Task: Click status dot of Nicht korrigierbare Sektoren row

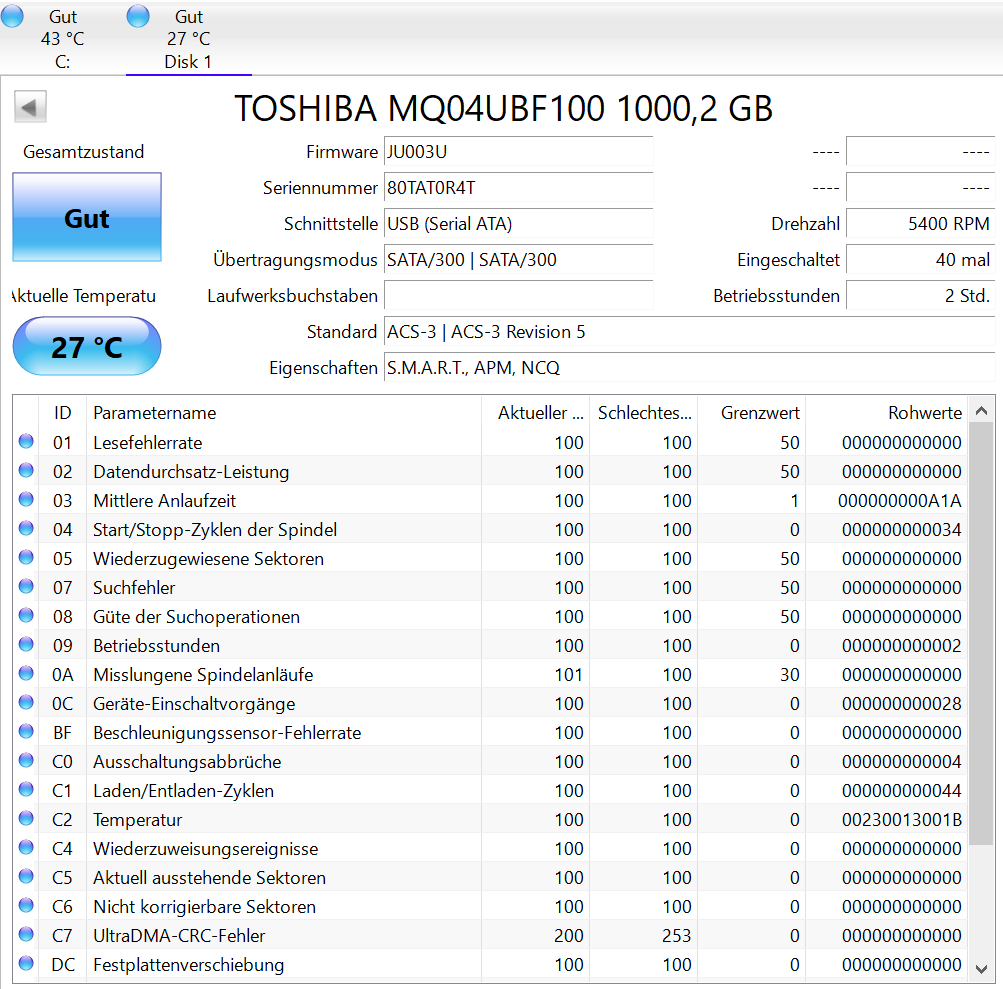Action: coord(26,905)
